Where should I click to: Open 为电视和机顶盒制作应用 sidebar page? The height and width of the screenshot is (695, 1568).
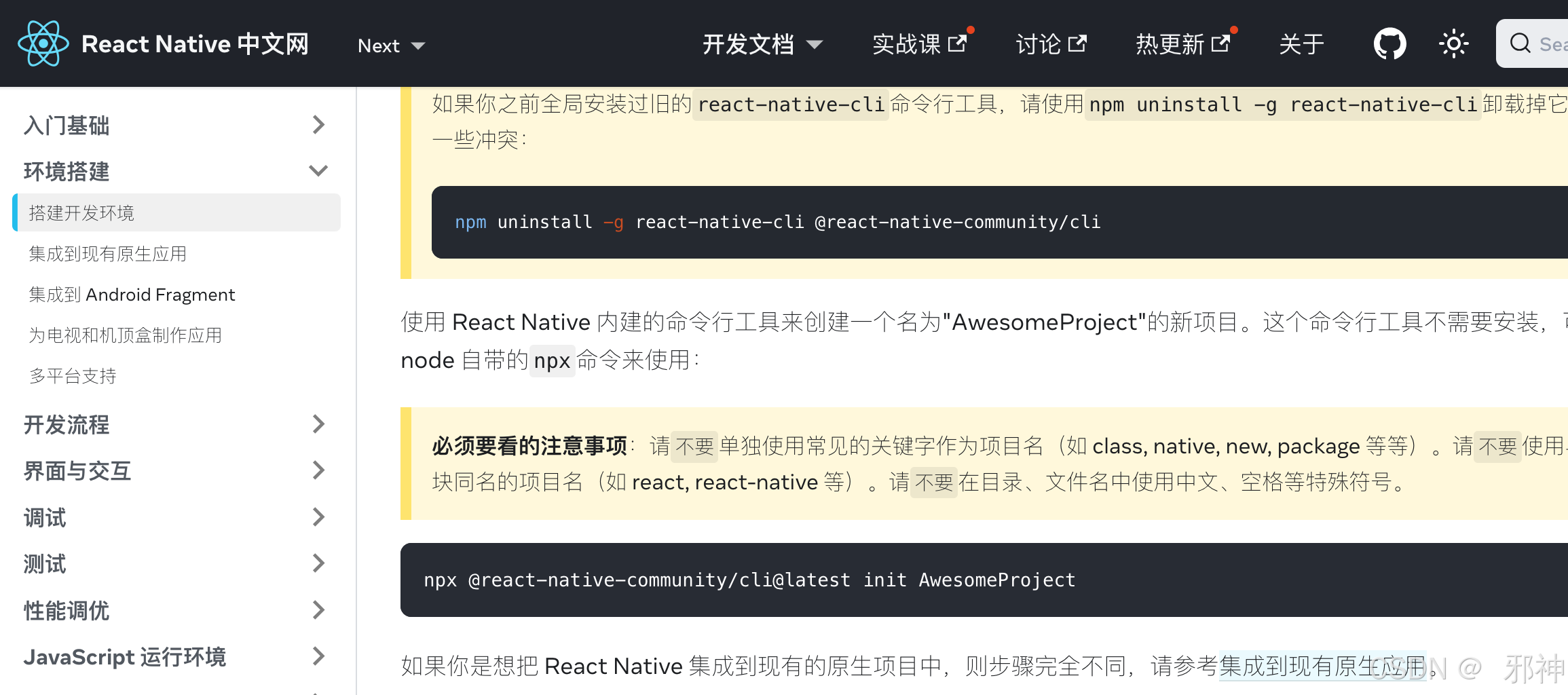(x=125, y=335)
